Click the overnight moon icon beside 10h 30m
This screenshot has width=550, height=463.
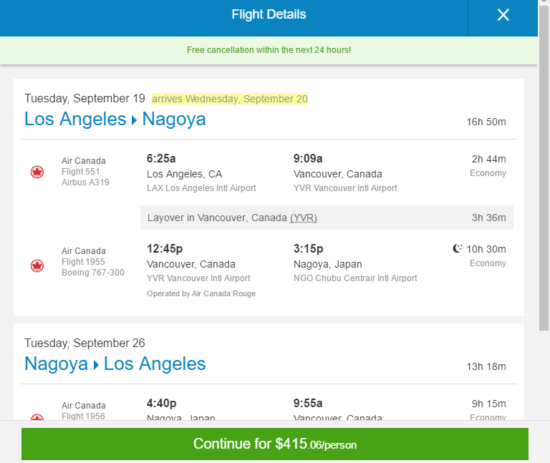tap(457, 249)
